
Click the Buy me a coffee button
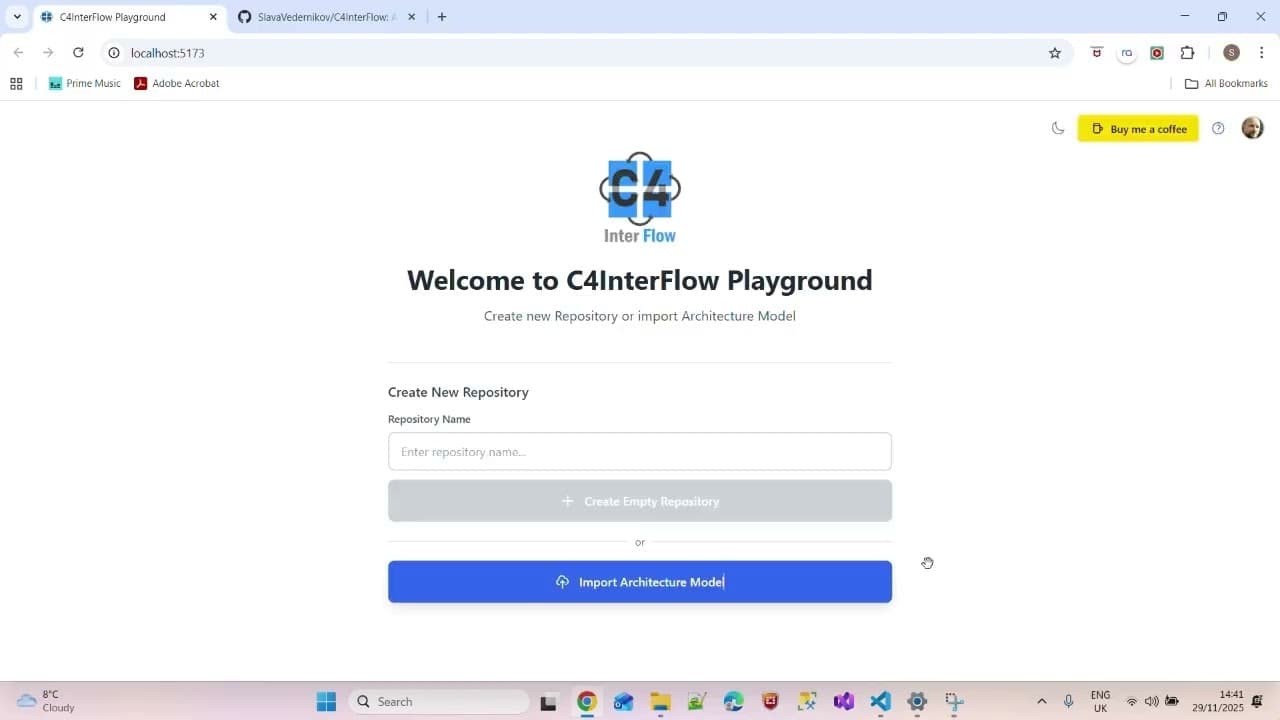(1138, 128)
